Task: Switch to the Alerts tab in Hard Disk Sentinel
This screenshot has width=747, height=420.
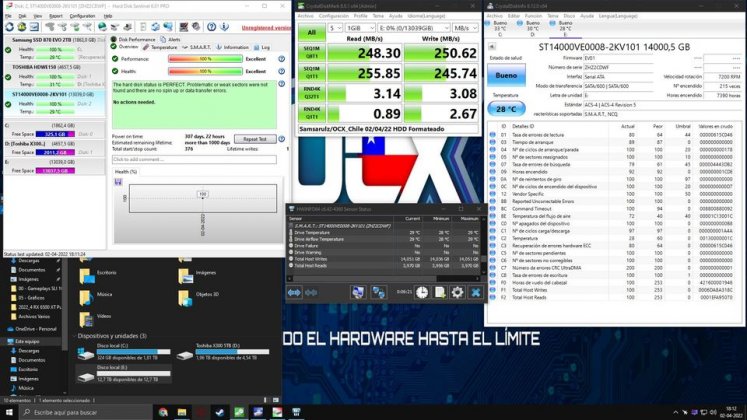Action: 170,40
